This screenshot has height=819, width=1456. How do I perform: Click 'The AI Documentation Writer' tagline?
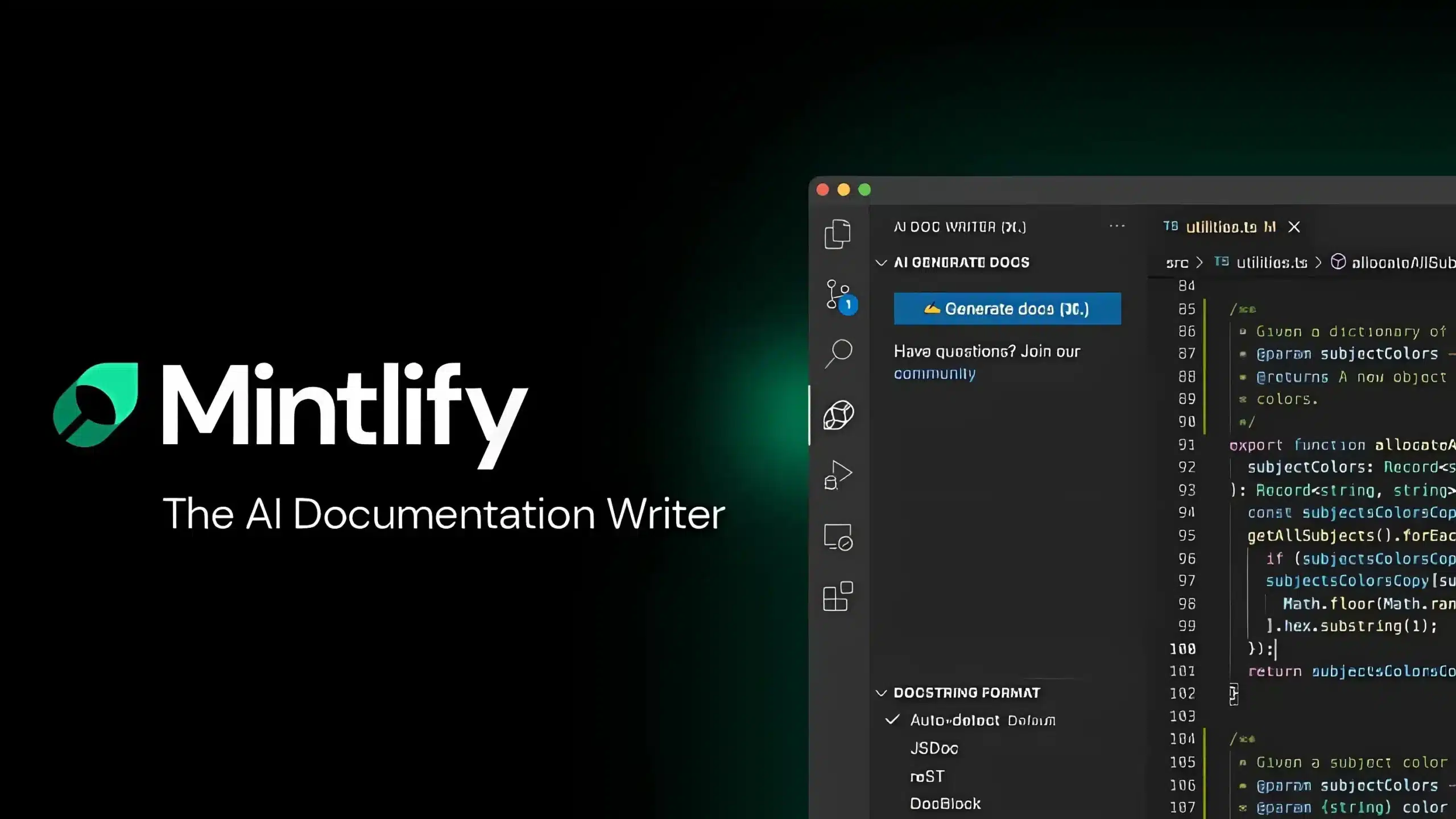pyautogui.click(x=444, y=514)
